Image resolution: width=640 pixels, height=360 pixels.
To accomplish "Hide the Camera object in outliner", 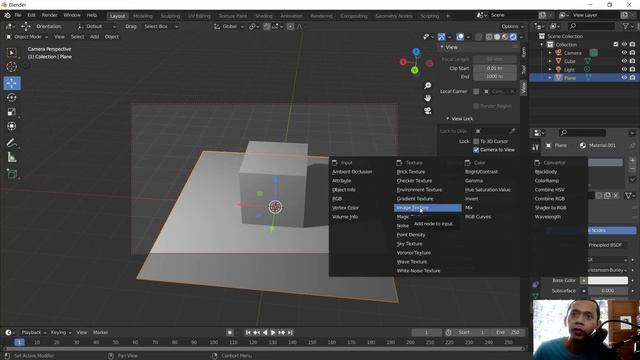I will 624,53.
